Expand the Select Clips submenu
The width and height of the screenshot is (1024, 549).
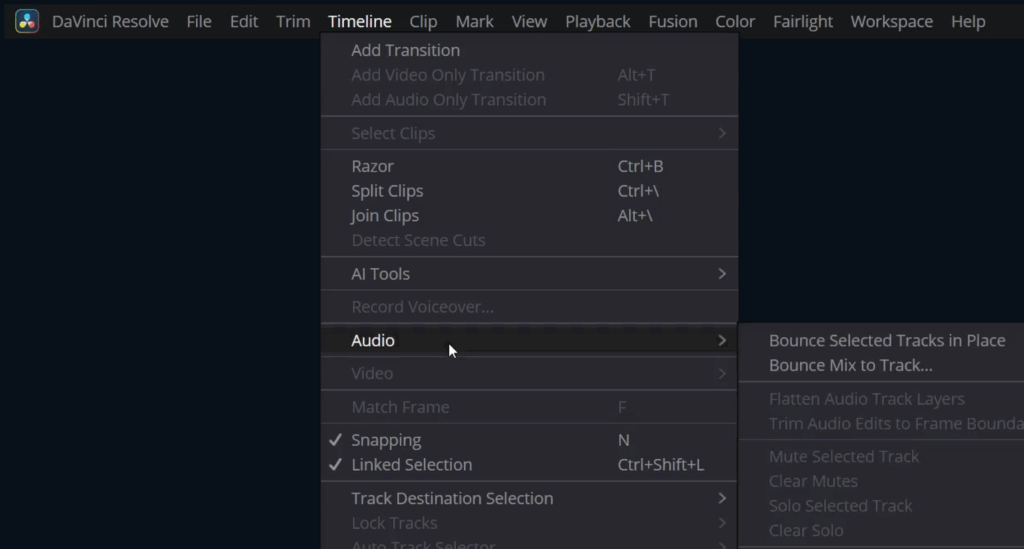[x=530, y=133]
